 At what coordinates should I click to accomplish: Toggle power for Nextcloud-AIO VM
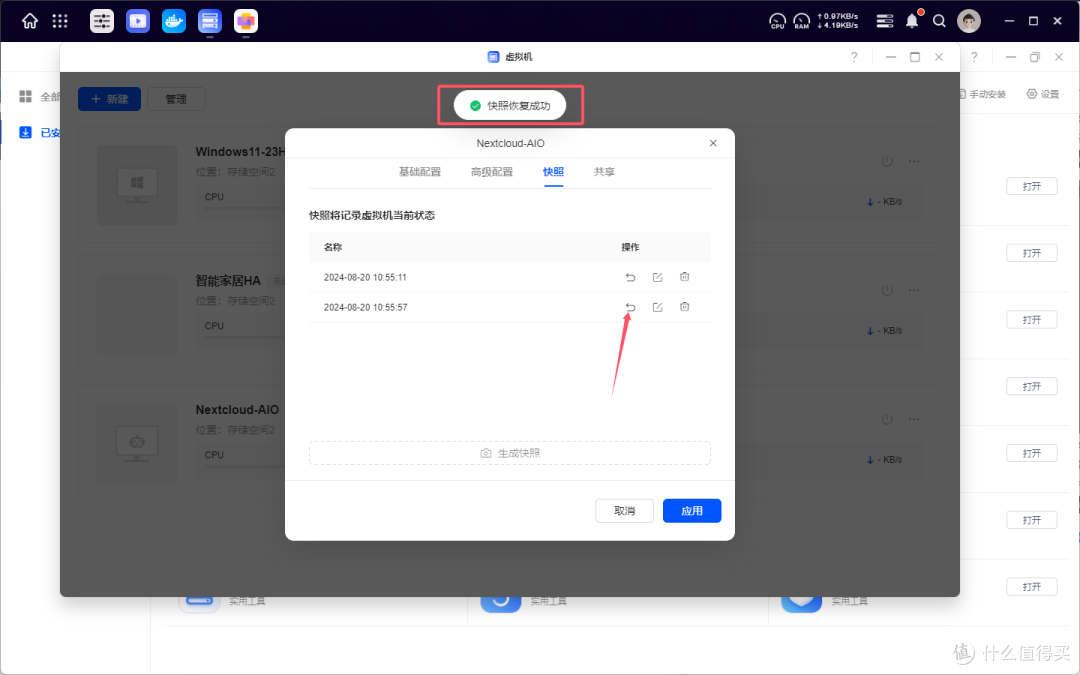(887, 419)
